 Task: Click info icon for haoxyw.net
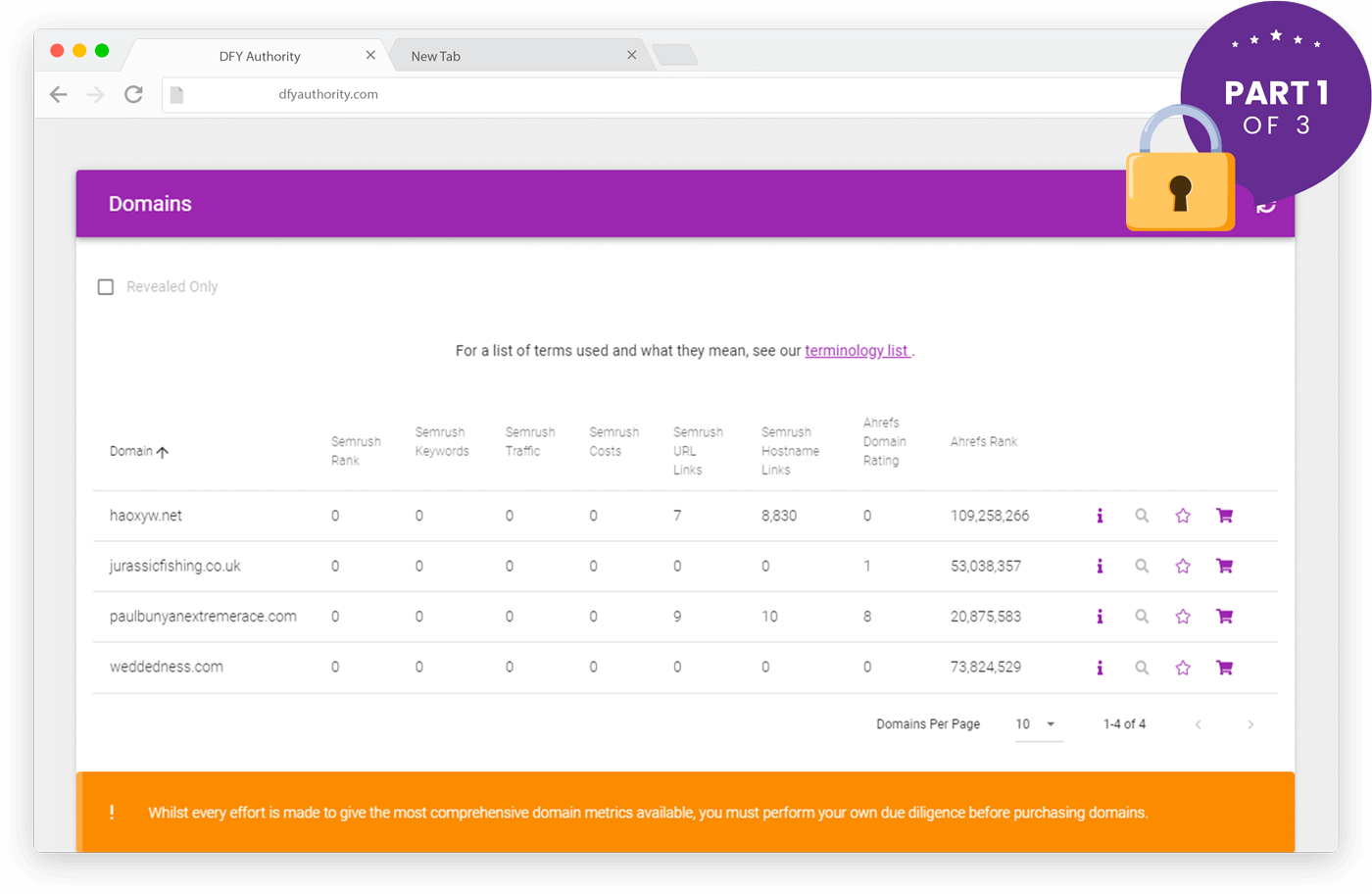[1100, 516]
